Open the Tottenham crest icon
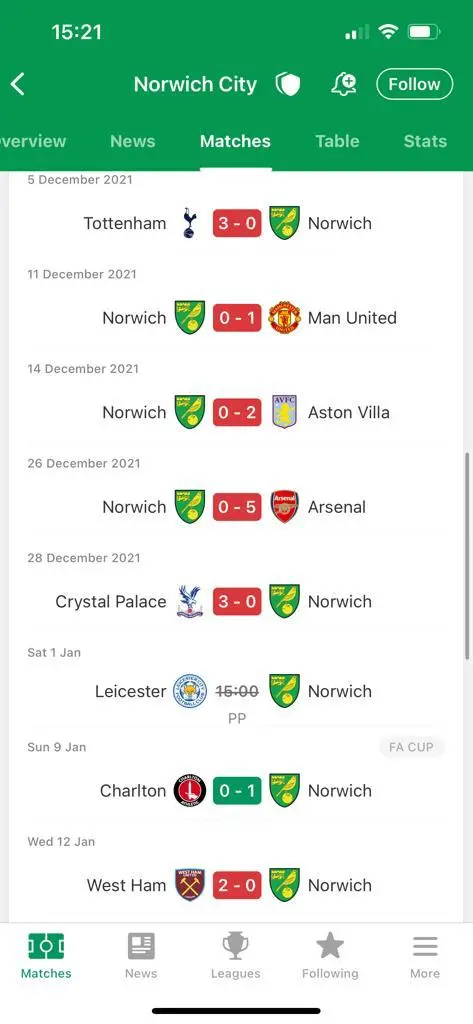This screenshot has height=1024, width=473. tap(189, 223)
